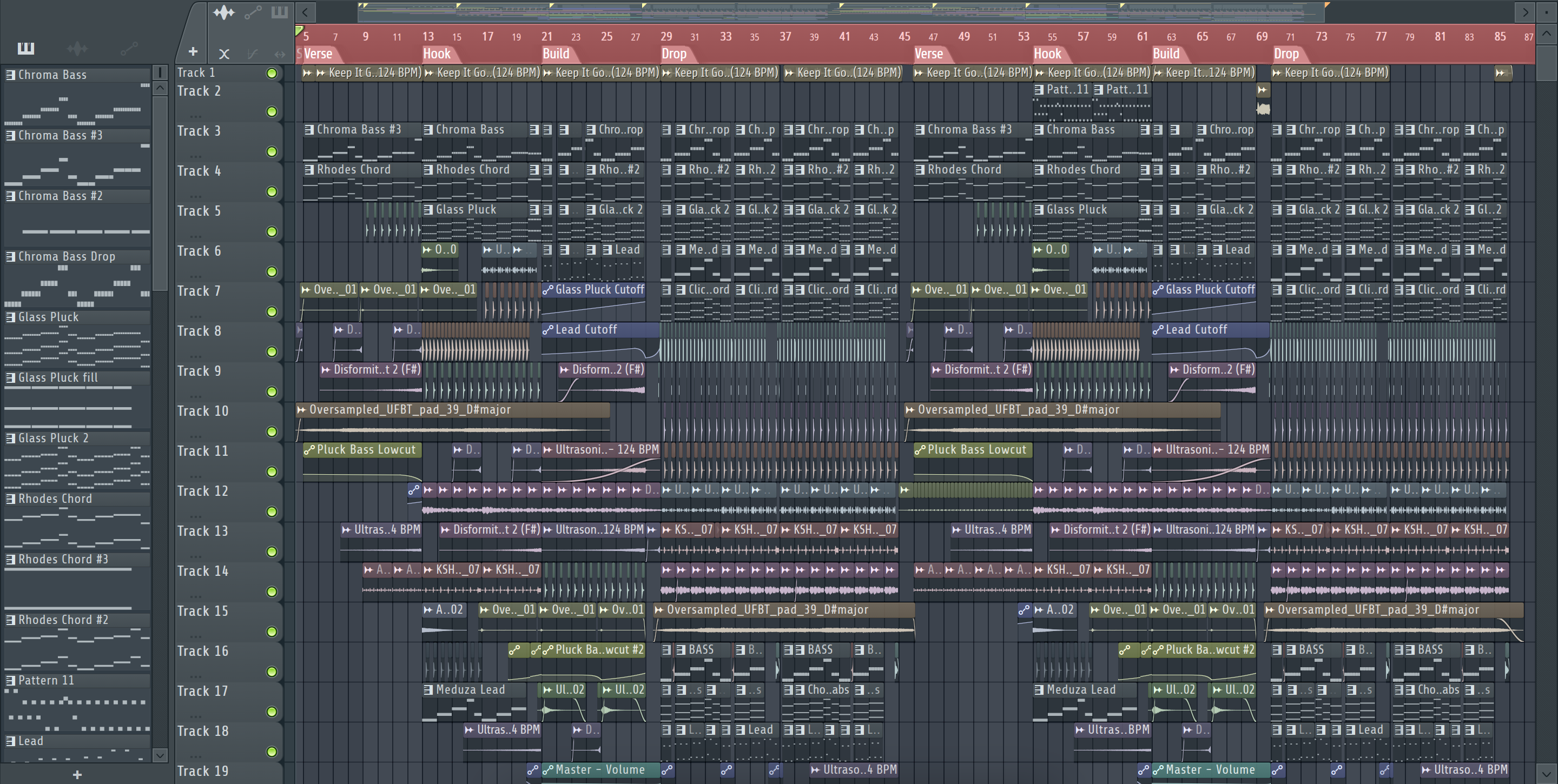The width and height of the screenshot is (1558, 784).
Task: Mute Track 5
Action: 272,231
